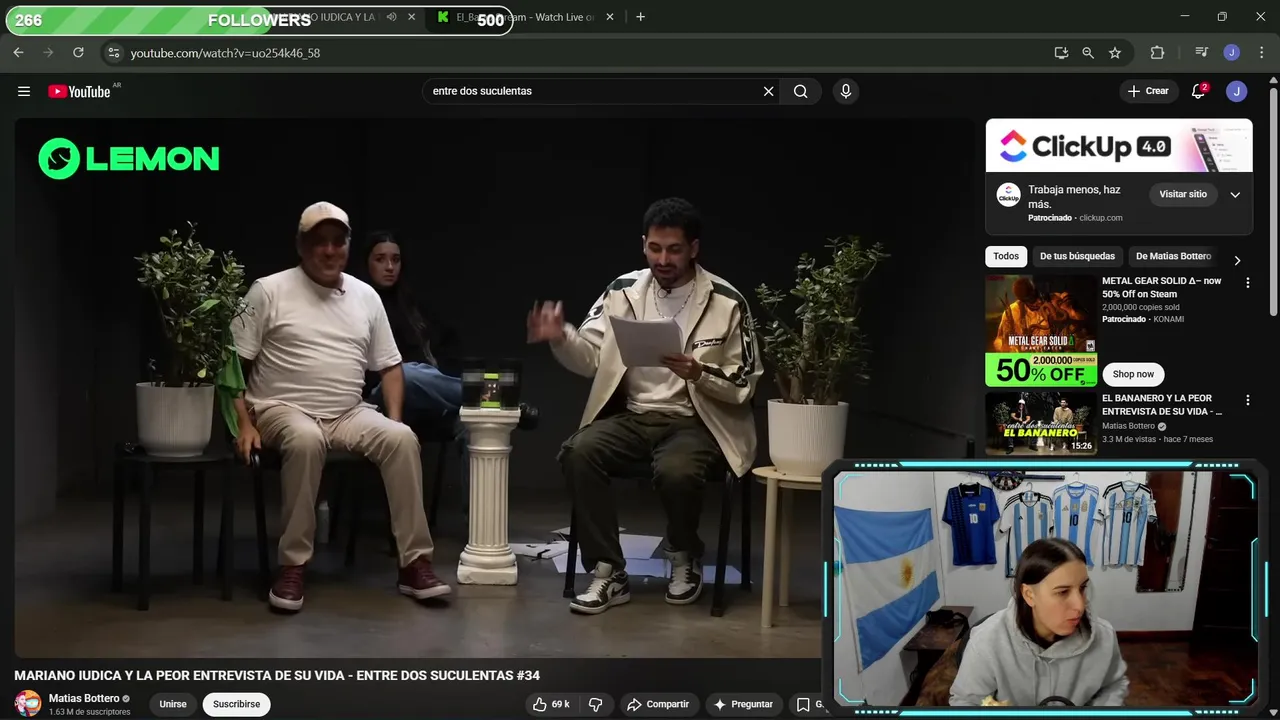Open the Chrome profile avatar
The width and height of the screenshot is (1280, 720).
1232,52
